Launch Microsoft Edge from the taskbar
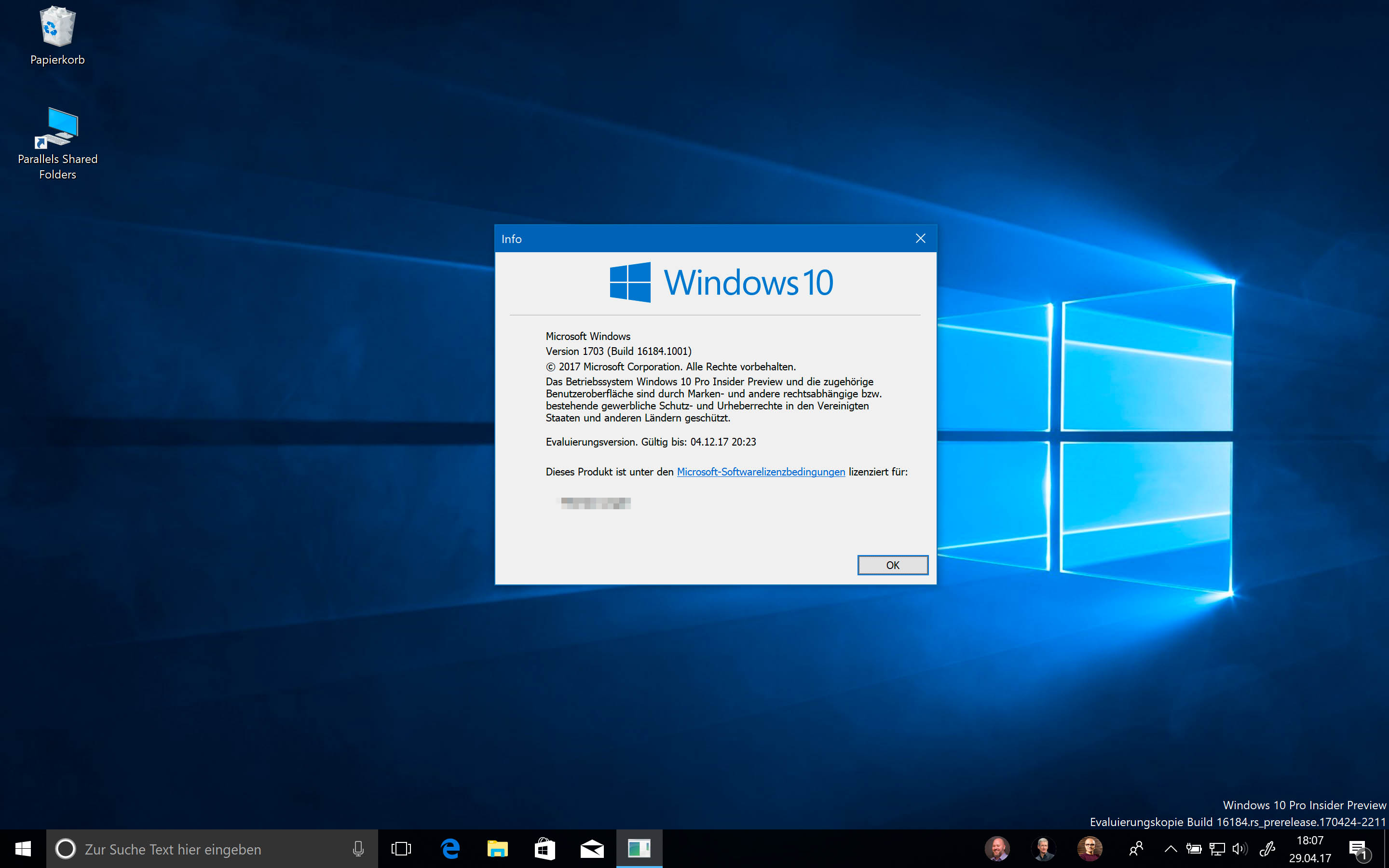The width and height of the screenshot is (1389, 868). [x=450, y=849]
